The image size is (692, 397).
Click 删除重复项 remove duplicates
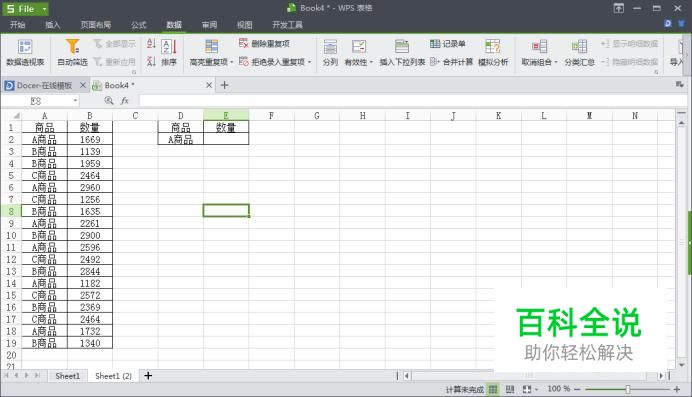click(264, 43)
